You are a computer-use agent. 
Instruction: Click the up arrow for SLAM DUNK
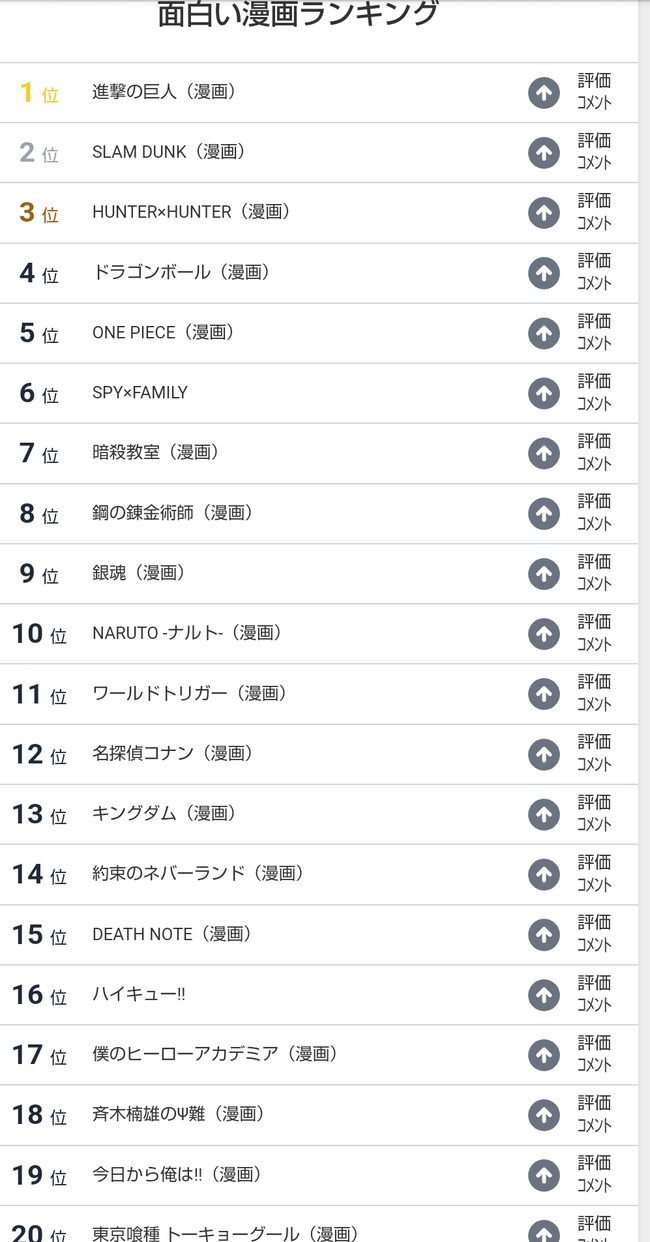[x=544, y=153]
